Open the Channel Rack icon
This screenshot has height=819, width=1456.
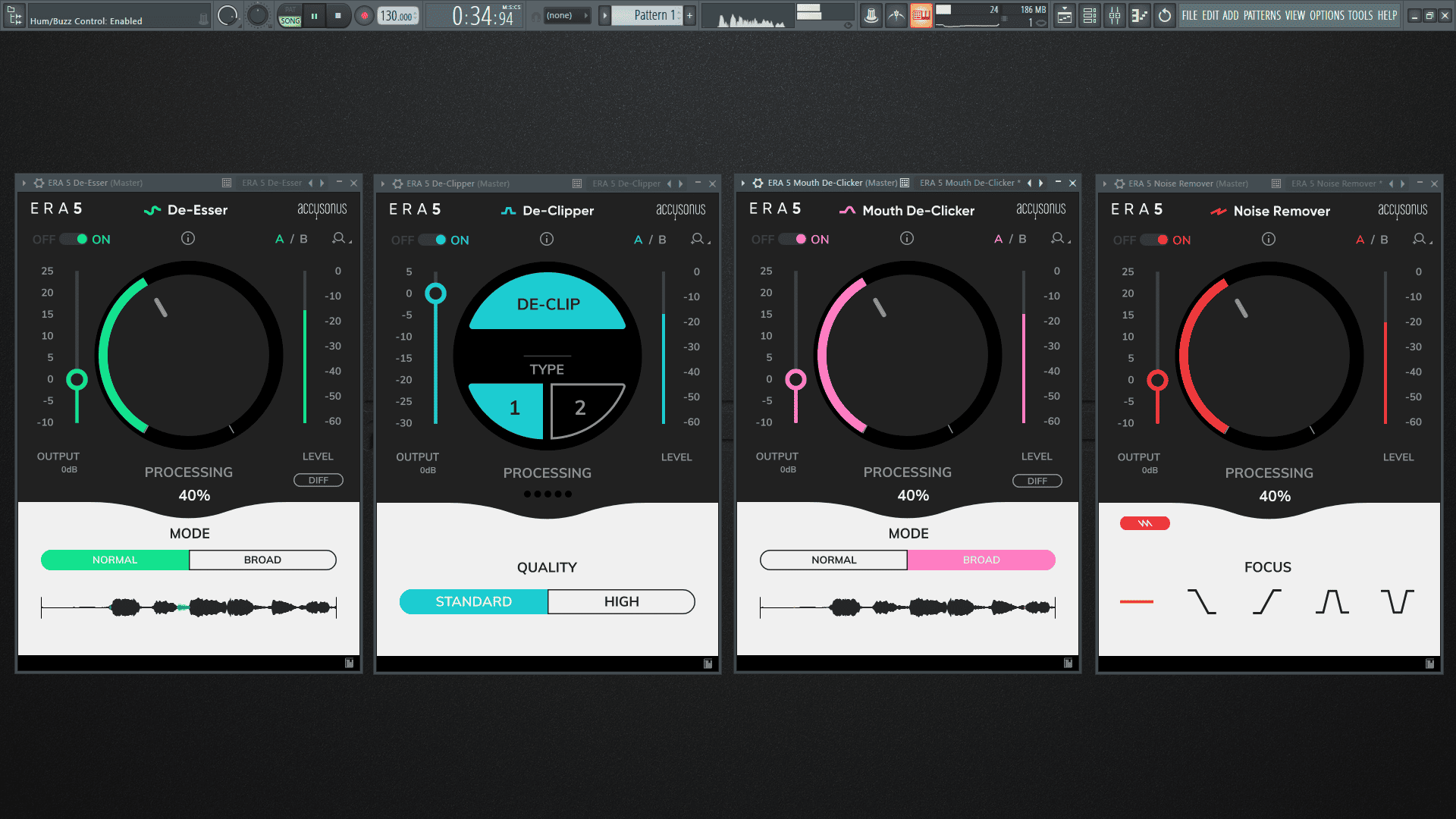pos(1090,15)
